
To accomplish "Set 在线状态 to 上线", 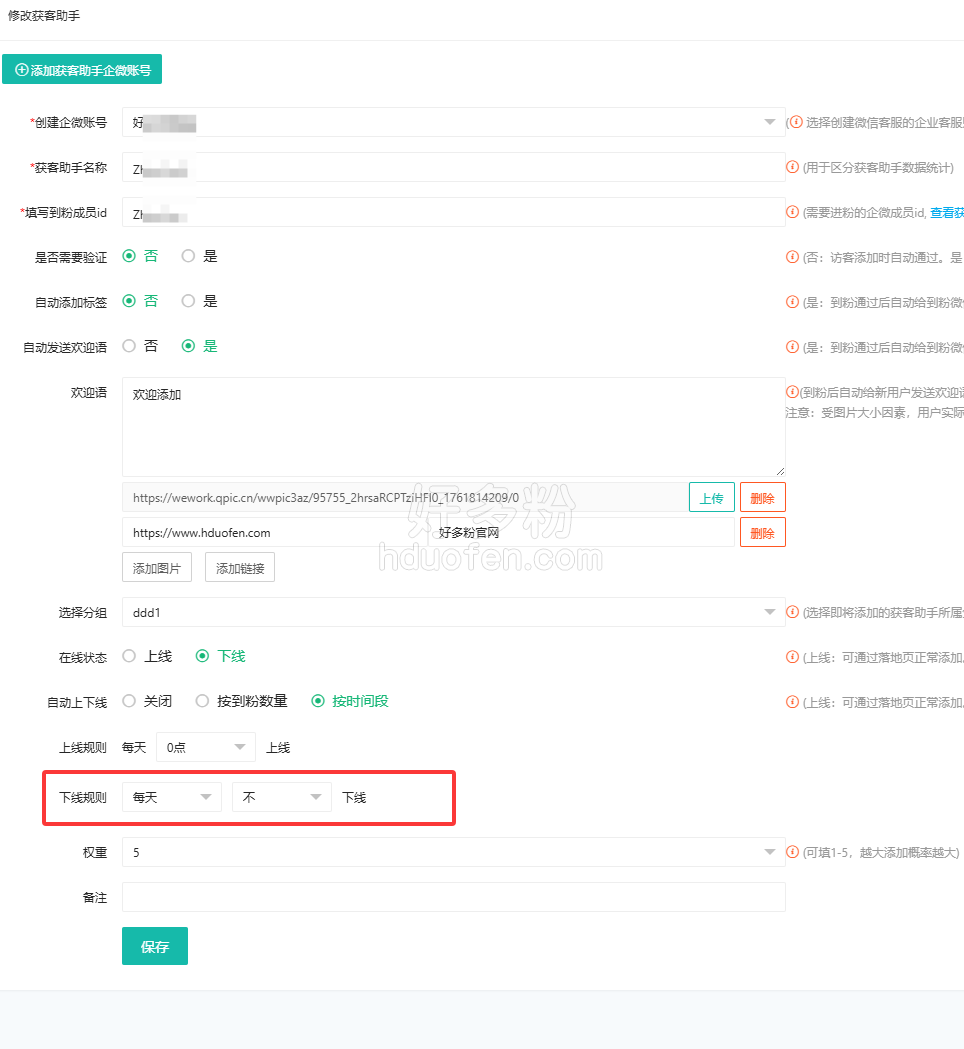I will point(129,656).
